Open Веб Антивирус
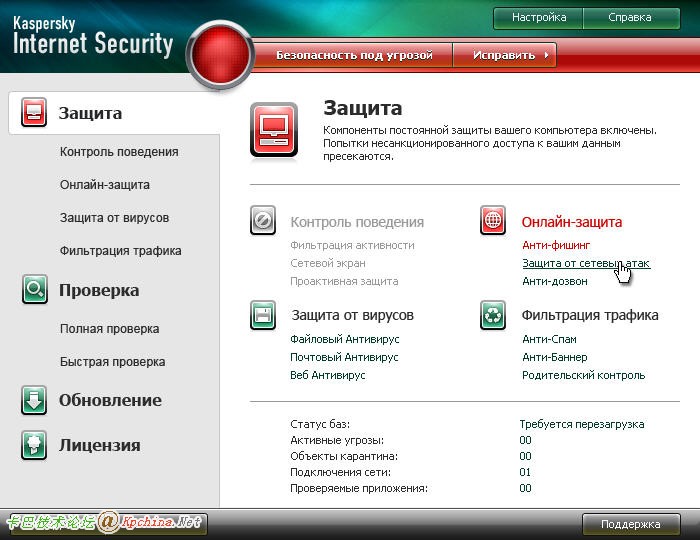This screenshot has width=700, height=540. pos(328,375)
